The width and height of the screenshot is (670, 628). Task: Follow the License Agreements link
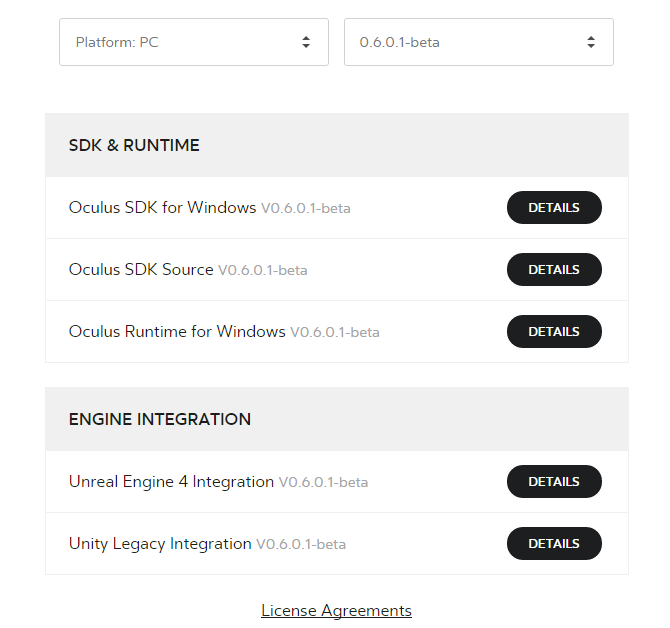coord(336,610)
